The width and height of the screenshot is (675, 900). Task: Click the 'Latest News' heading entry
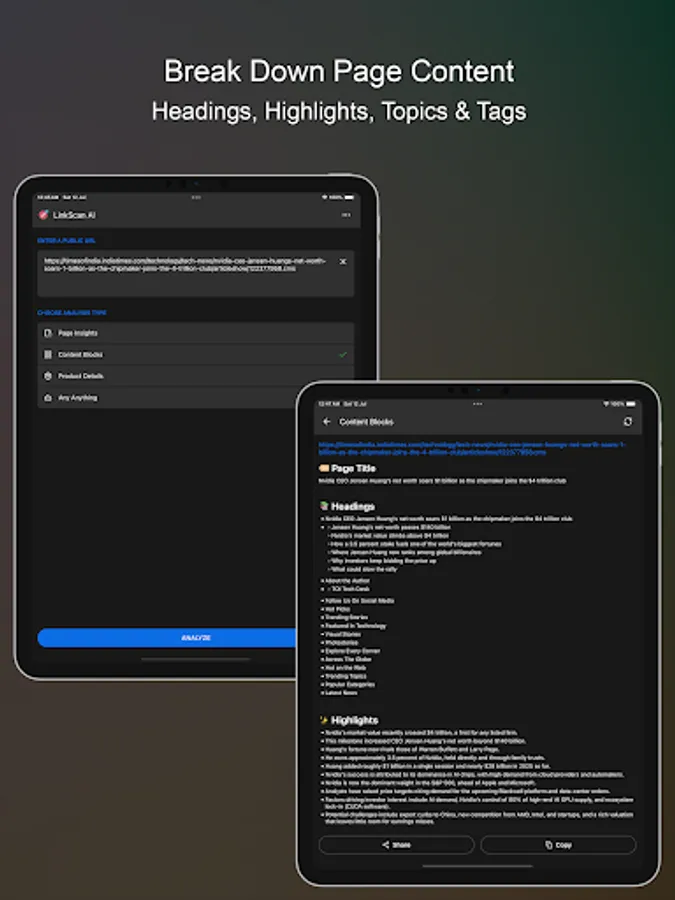point(342,693)
